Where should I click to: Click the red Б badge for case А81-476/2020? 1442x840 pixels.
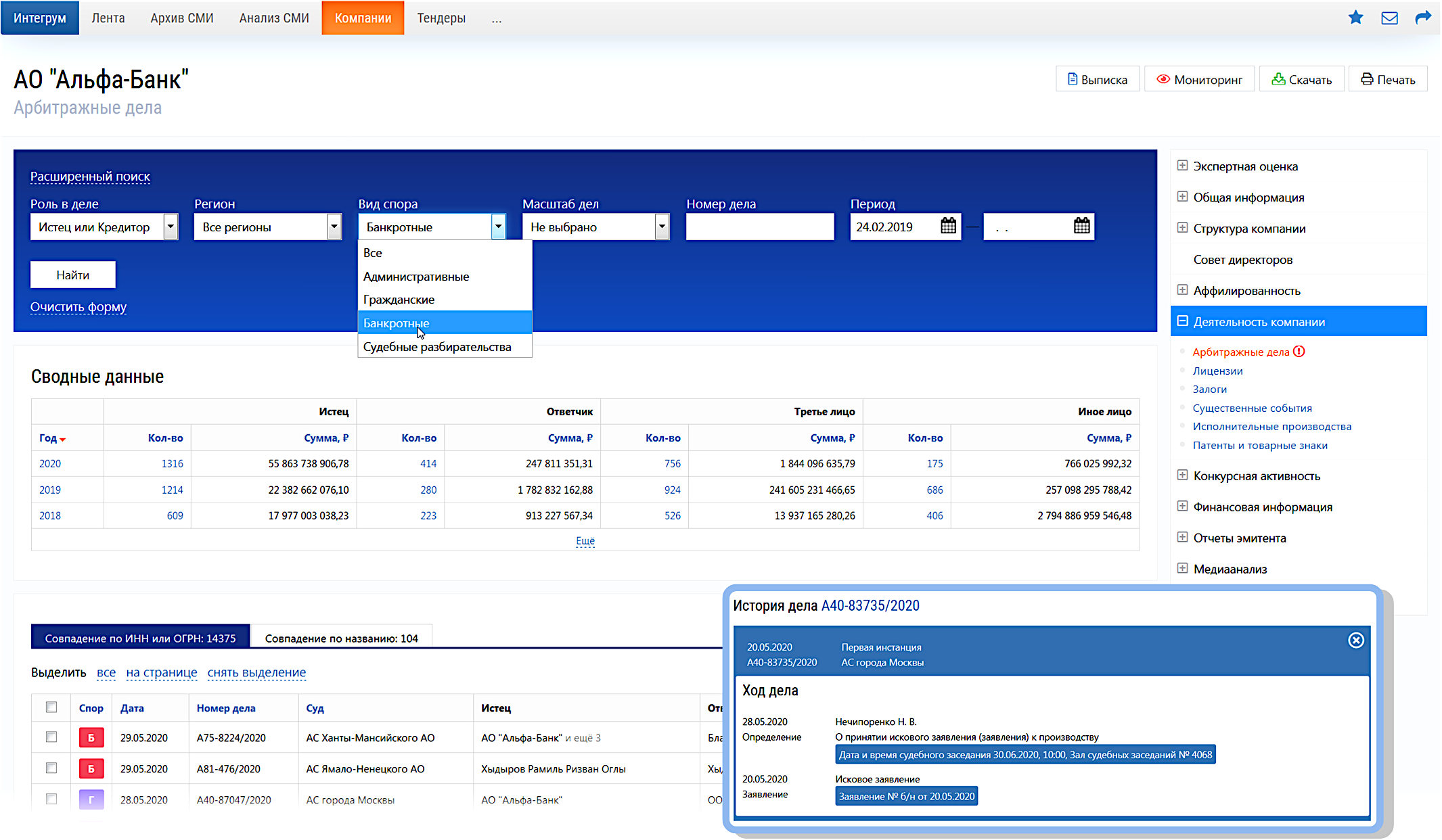(91, 768)
